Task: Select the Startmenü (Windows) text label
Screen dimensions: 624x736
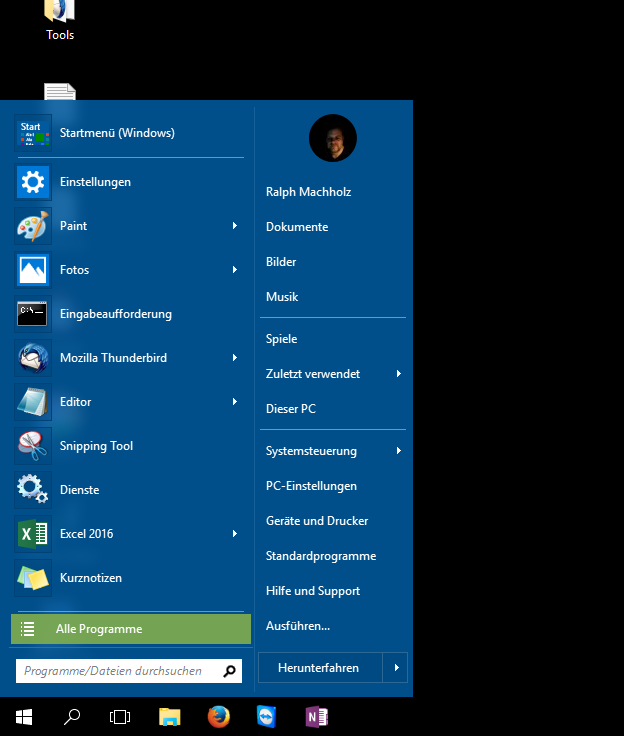Action: point(117,133)
